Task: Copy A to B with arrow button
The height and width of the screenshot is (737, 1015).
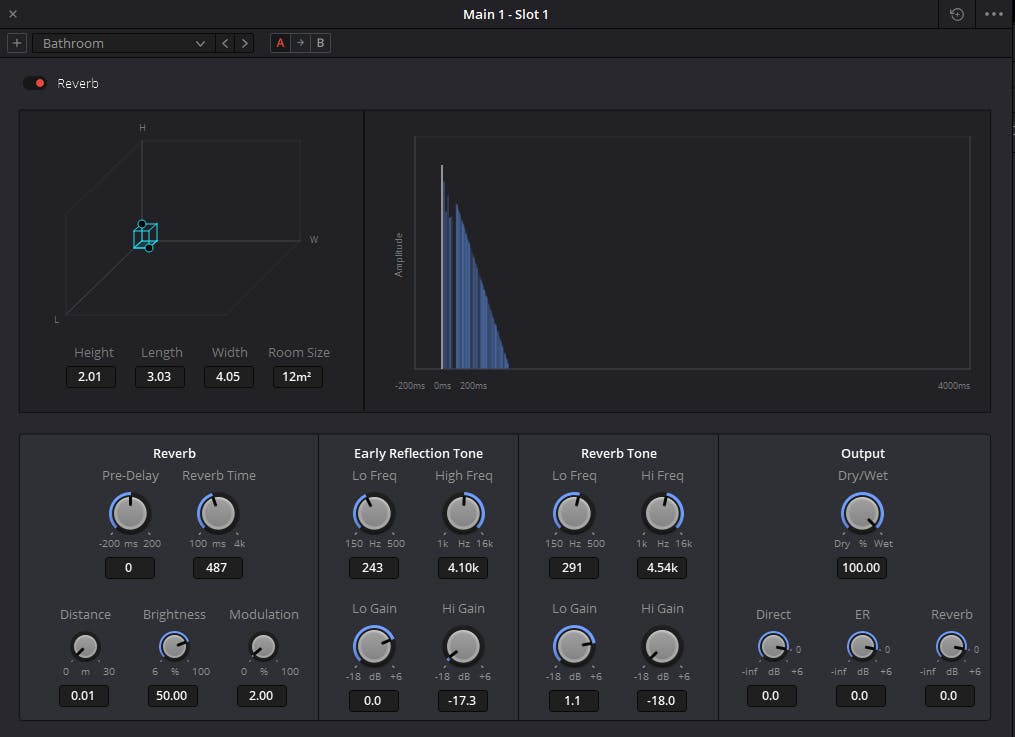Action: click(300, 43)
